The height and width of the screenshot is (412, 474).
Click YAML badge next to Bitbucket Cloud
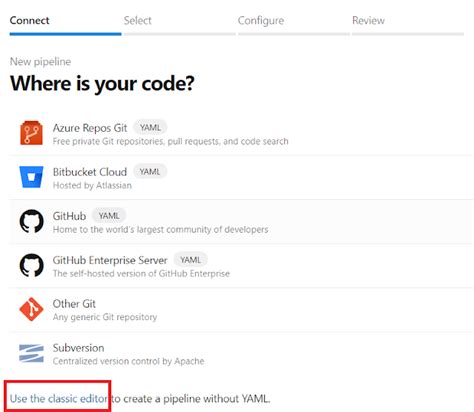pos(150,172)
